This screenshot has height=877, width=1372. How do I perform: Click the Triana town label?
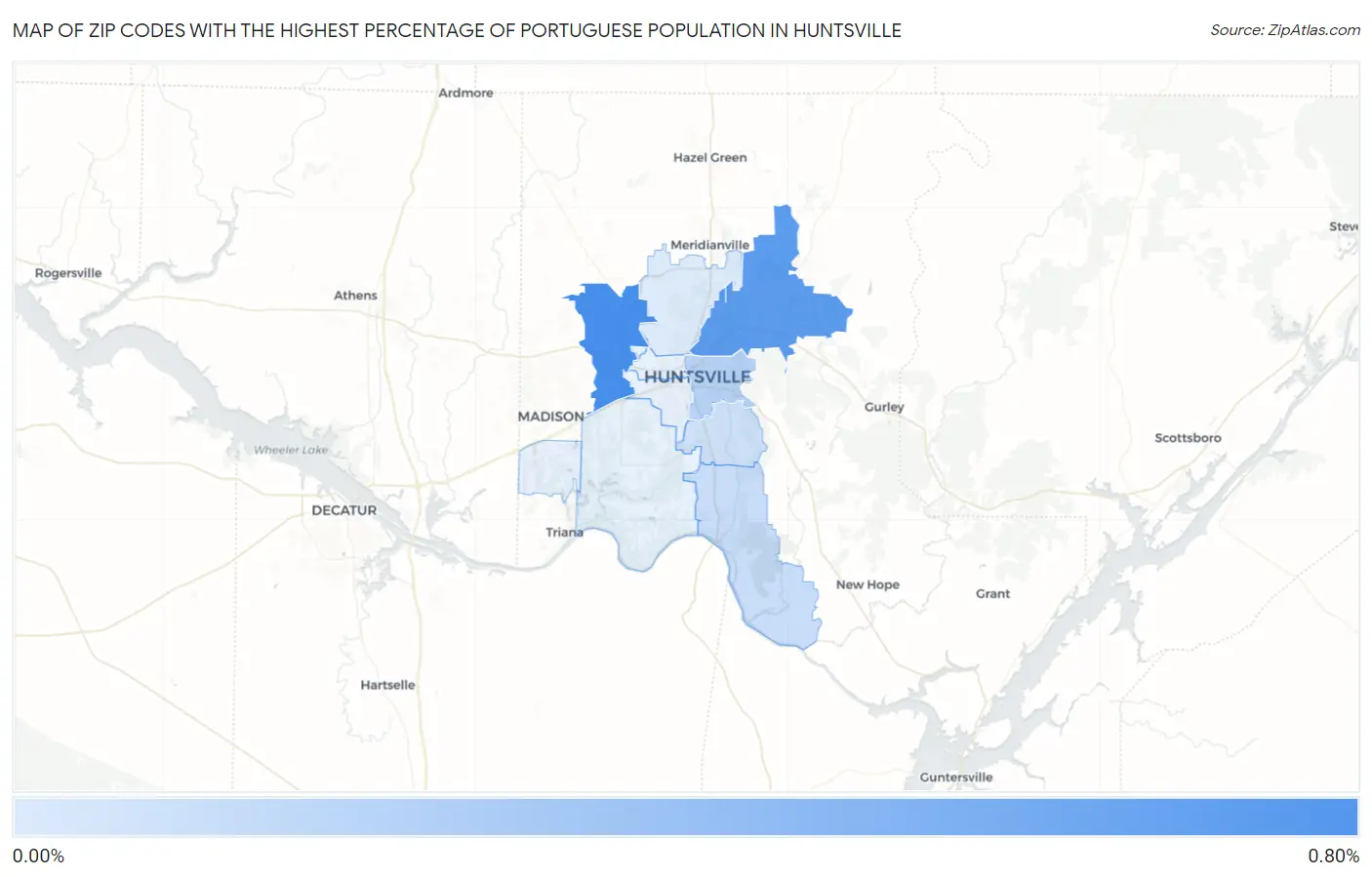pyautogui.click(x=564, y=533)
